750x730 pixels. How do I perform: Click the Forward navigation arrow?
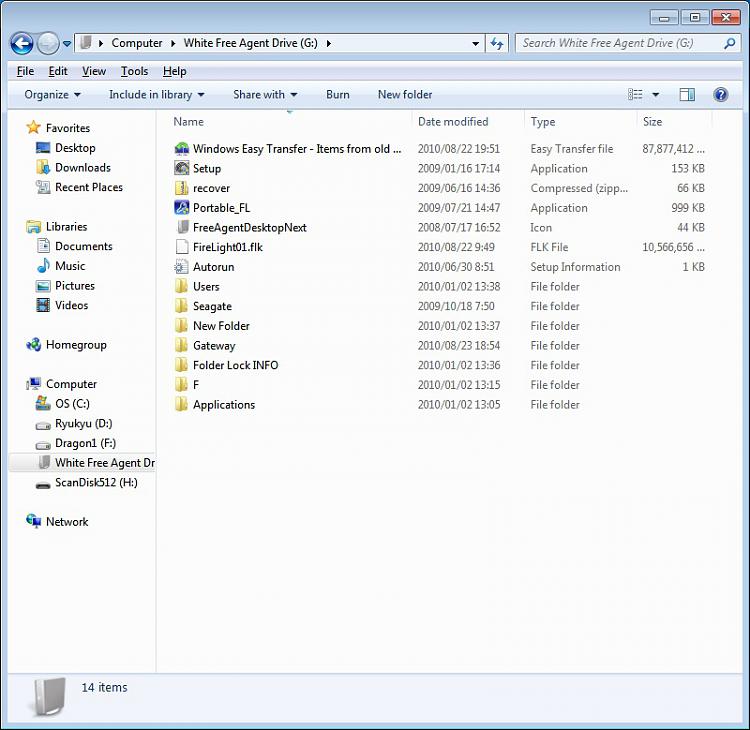coord(48,44)
